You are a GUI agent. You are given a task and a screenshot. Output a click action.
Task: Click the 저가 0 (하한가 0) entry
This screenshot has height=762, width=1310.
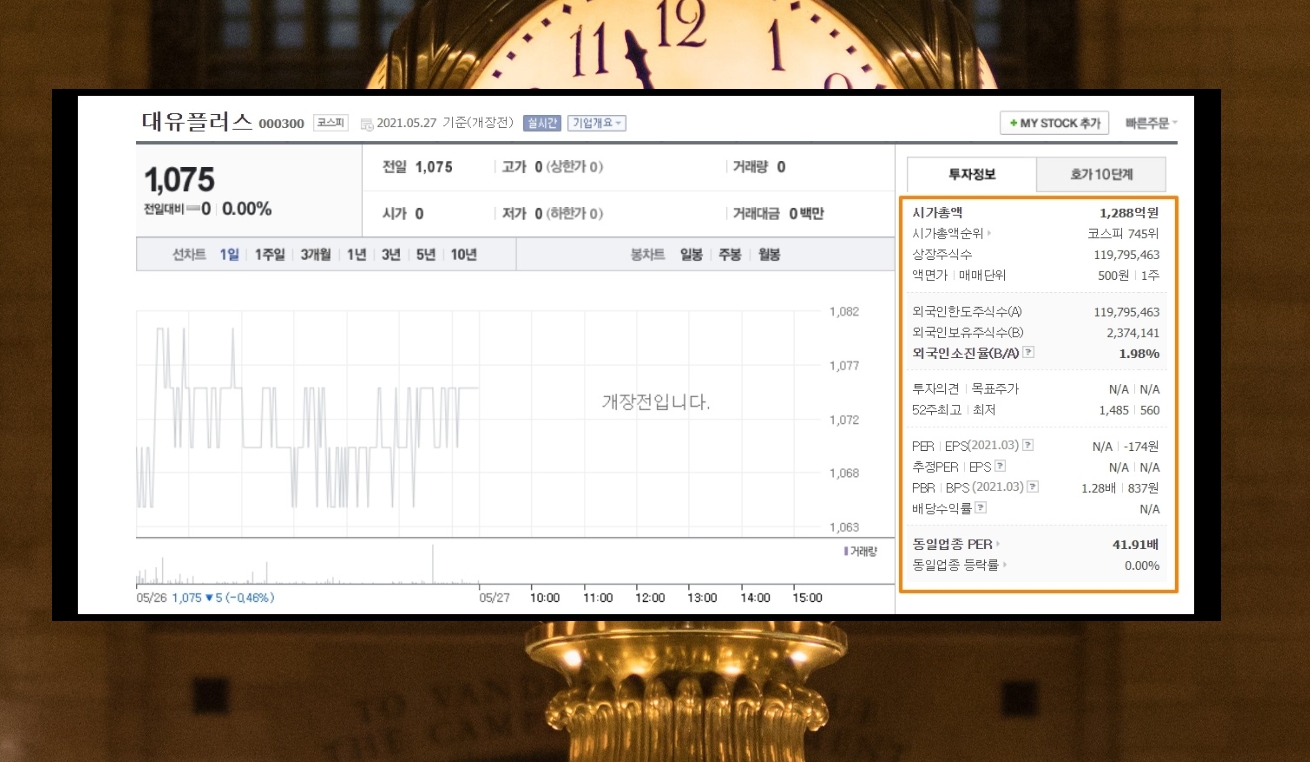point(552,214)
